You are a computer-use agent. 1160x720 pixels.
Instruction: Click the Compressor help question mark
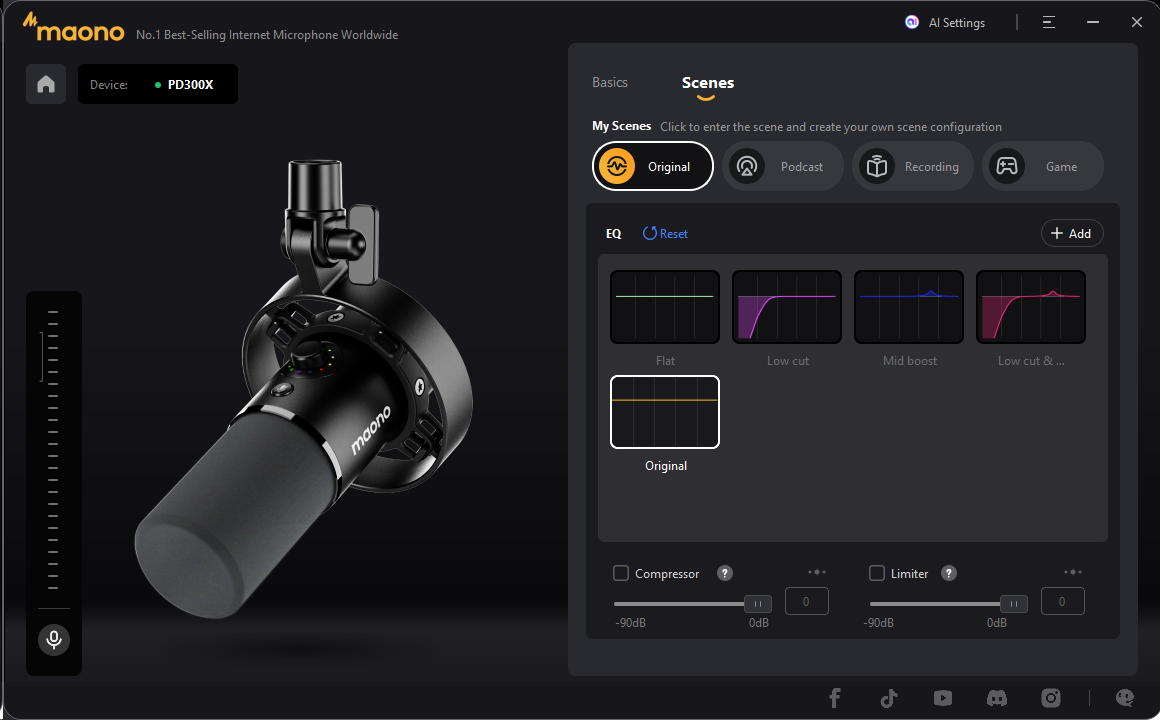pos(725,573)
